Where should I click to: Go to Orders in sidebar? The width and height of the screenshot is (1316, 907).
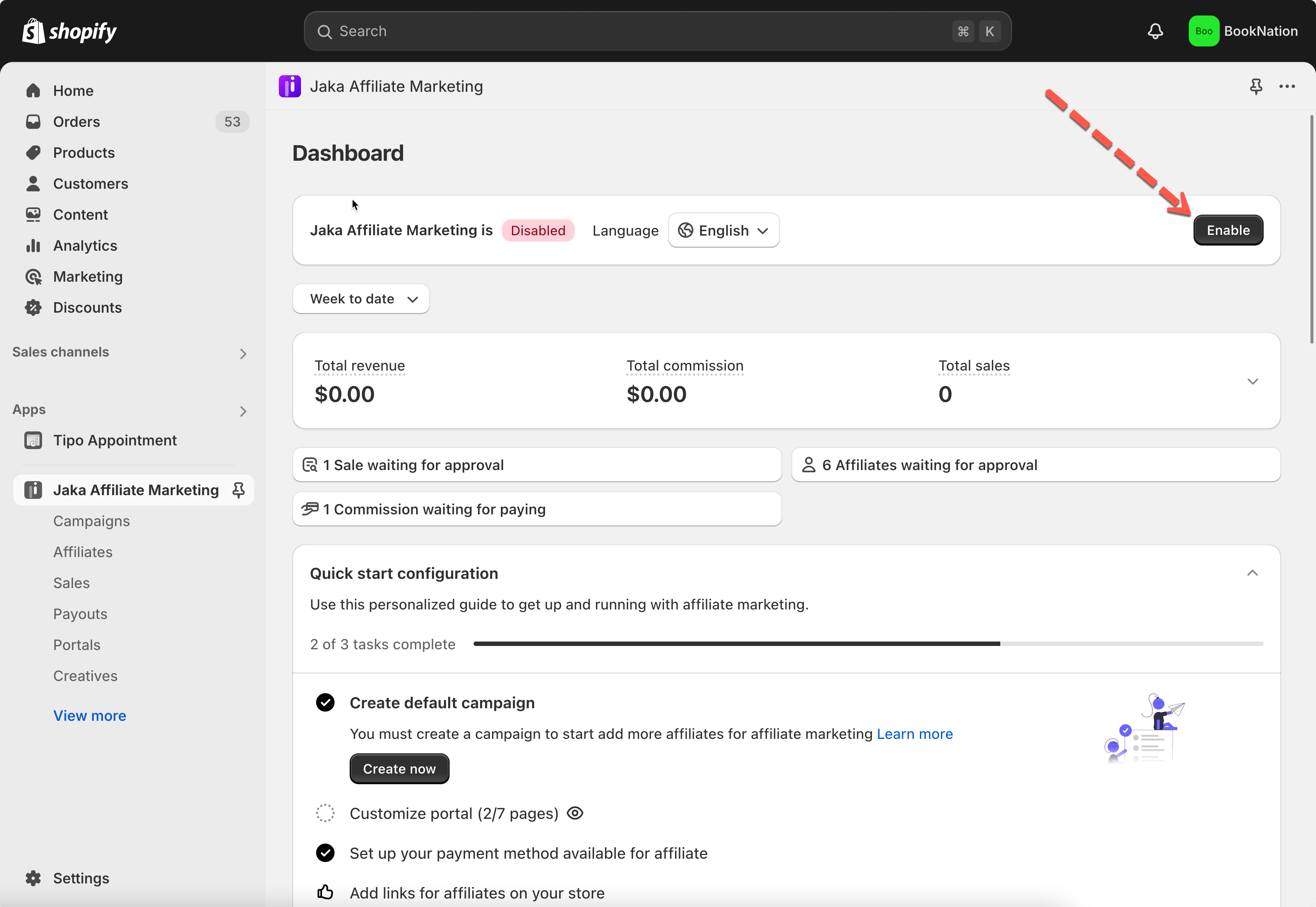point(76,122)
